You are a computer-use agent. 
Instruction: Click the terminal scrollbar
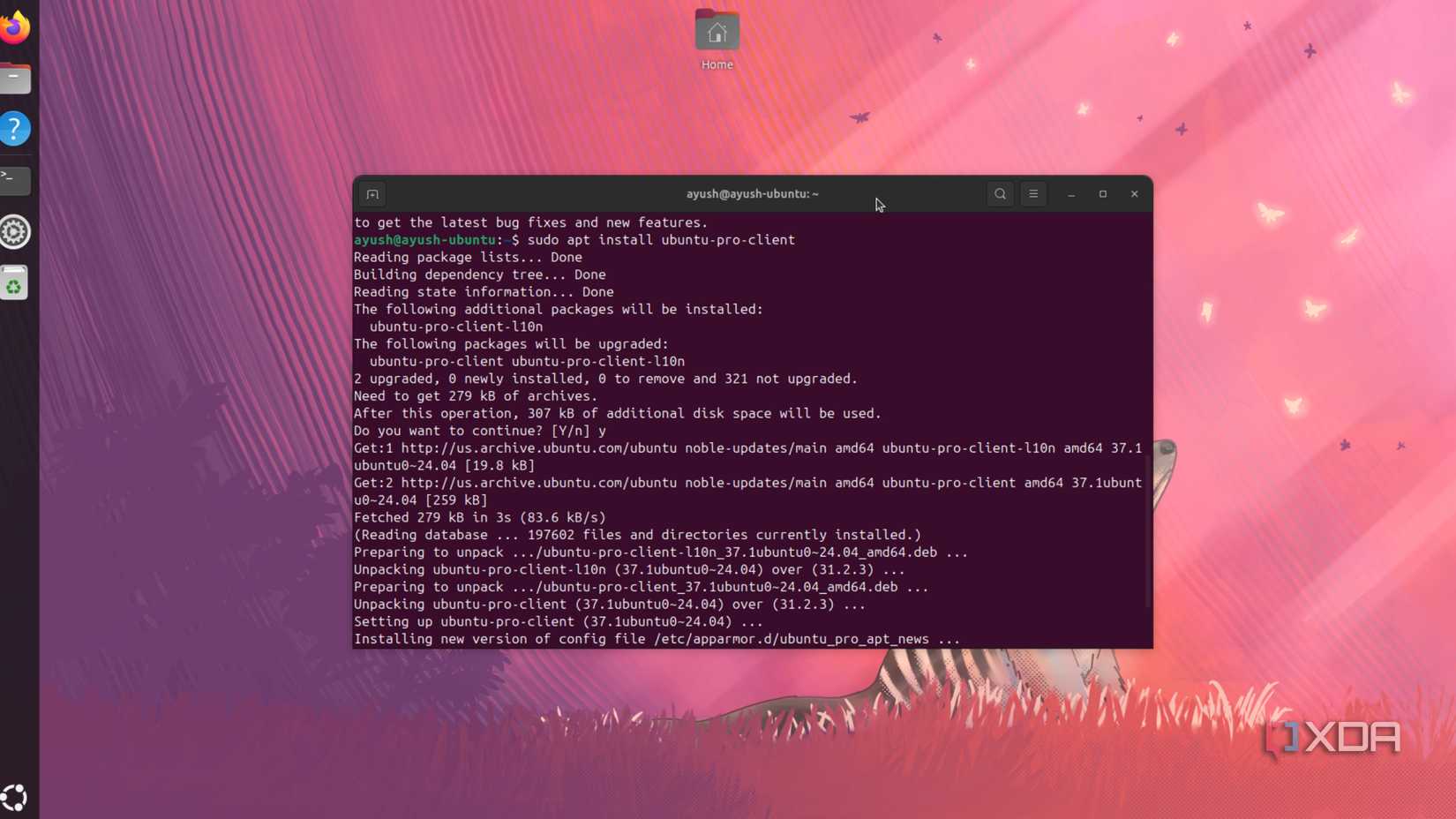[1147, 530]
